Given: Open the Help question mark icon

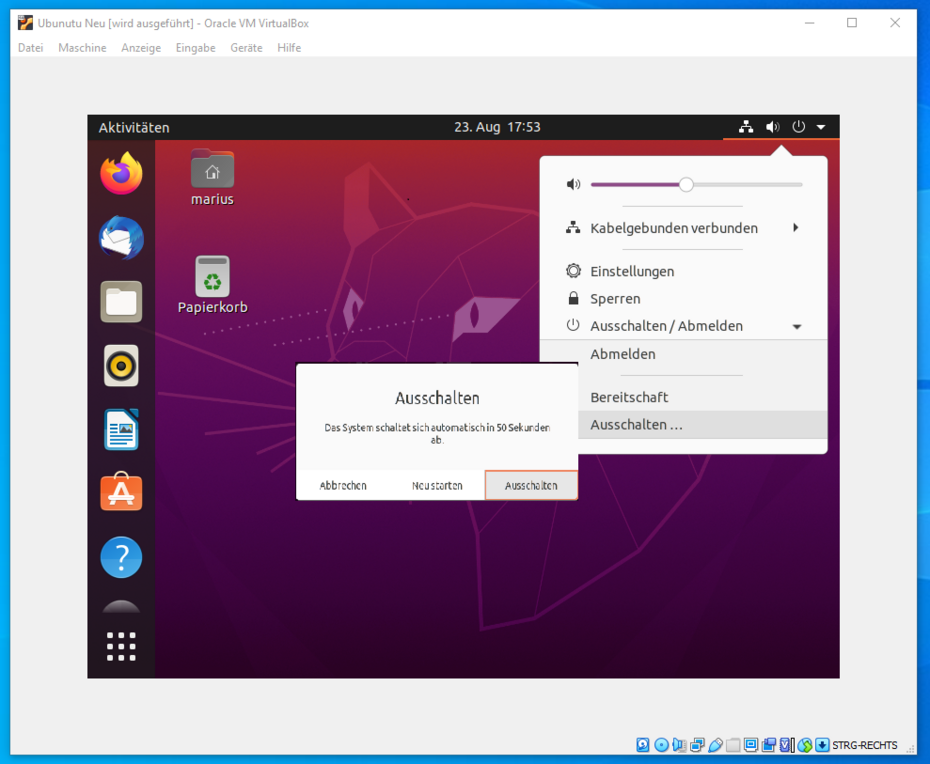Looking at the screenshot, I should tap(121, 557).
